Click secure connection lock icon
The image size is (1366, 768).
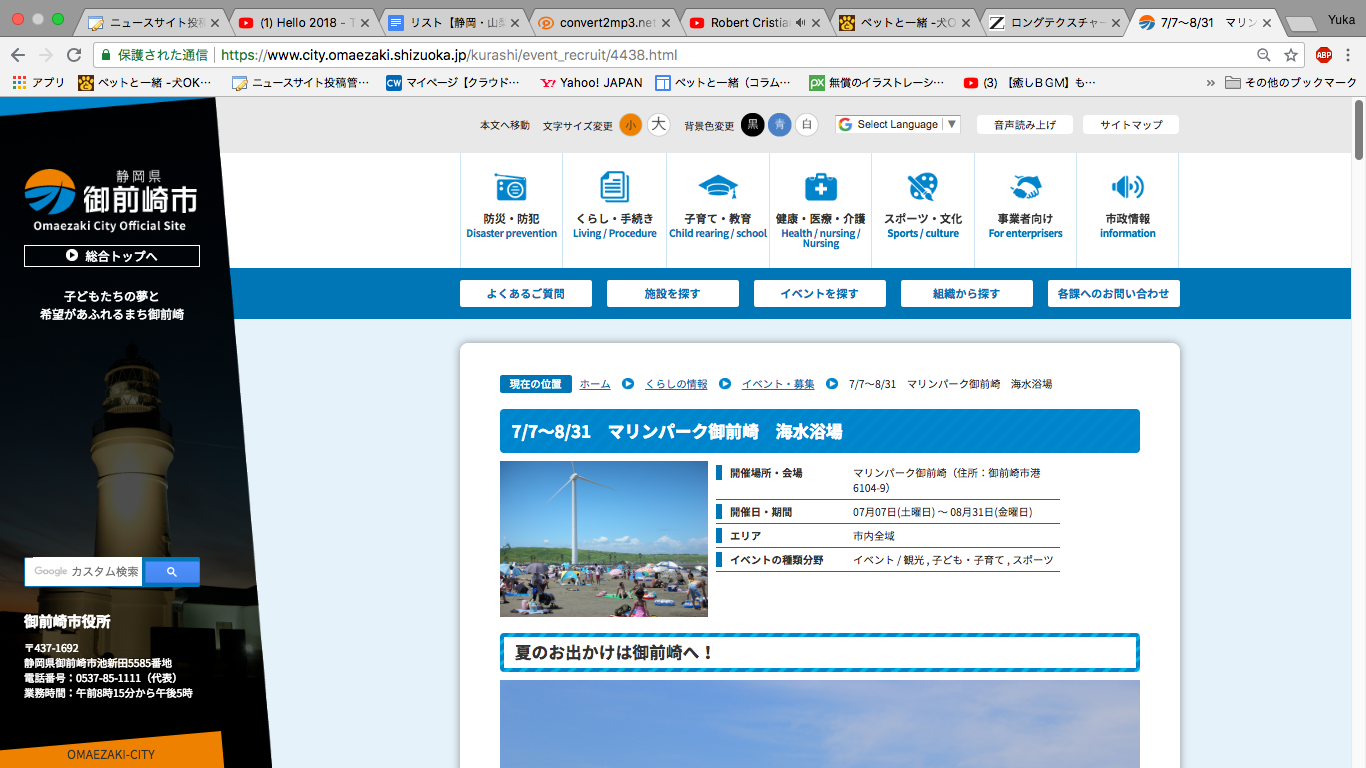point(107,55)
